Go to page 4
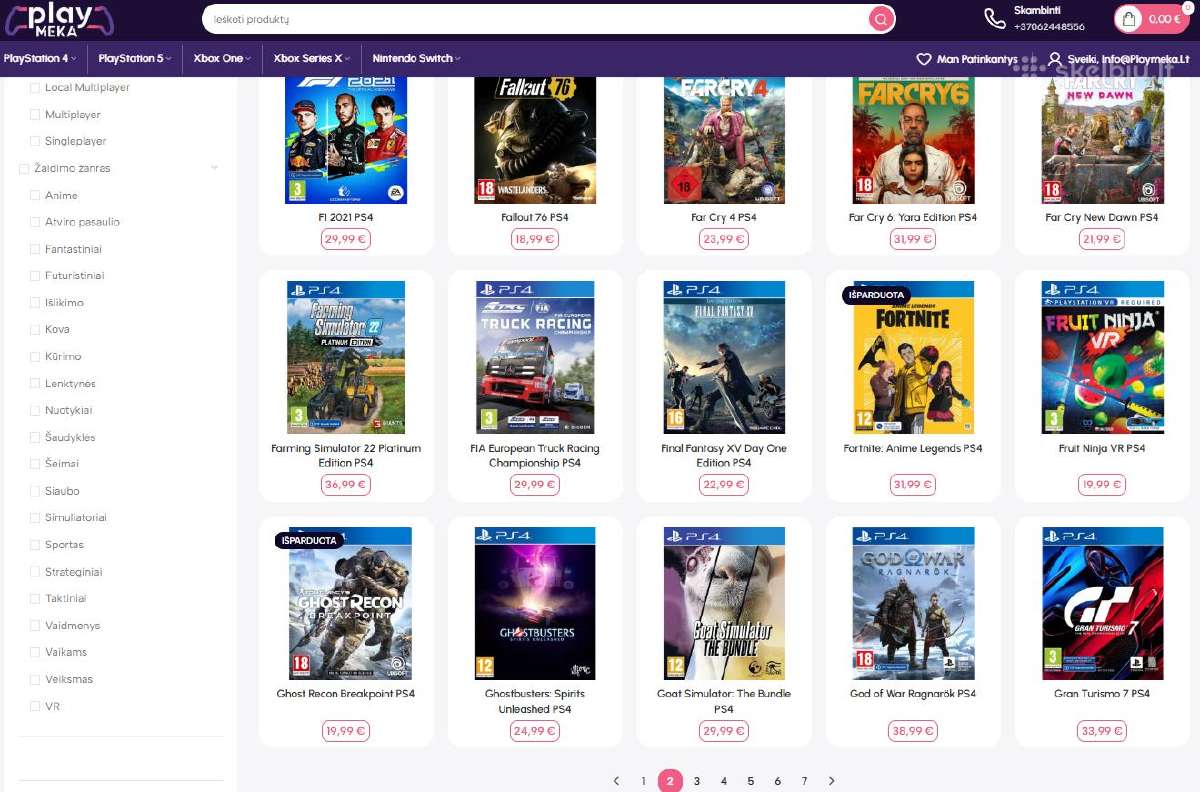Screen dimensions: 1200x792 point(724,781)
